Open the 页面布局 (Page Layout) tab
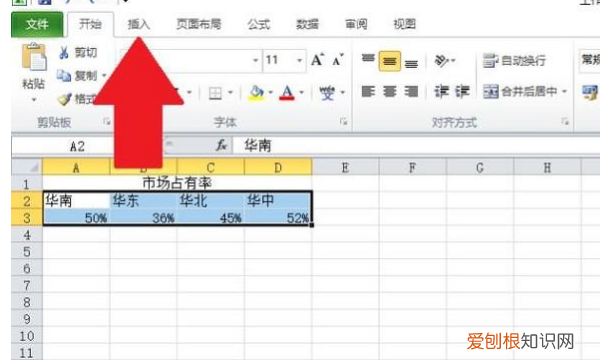600x360 pixels. pyautogui.click(x=199, y=24)
